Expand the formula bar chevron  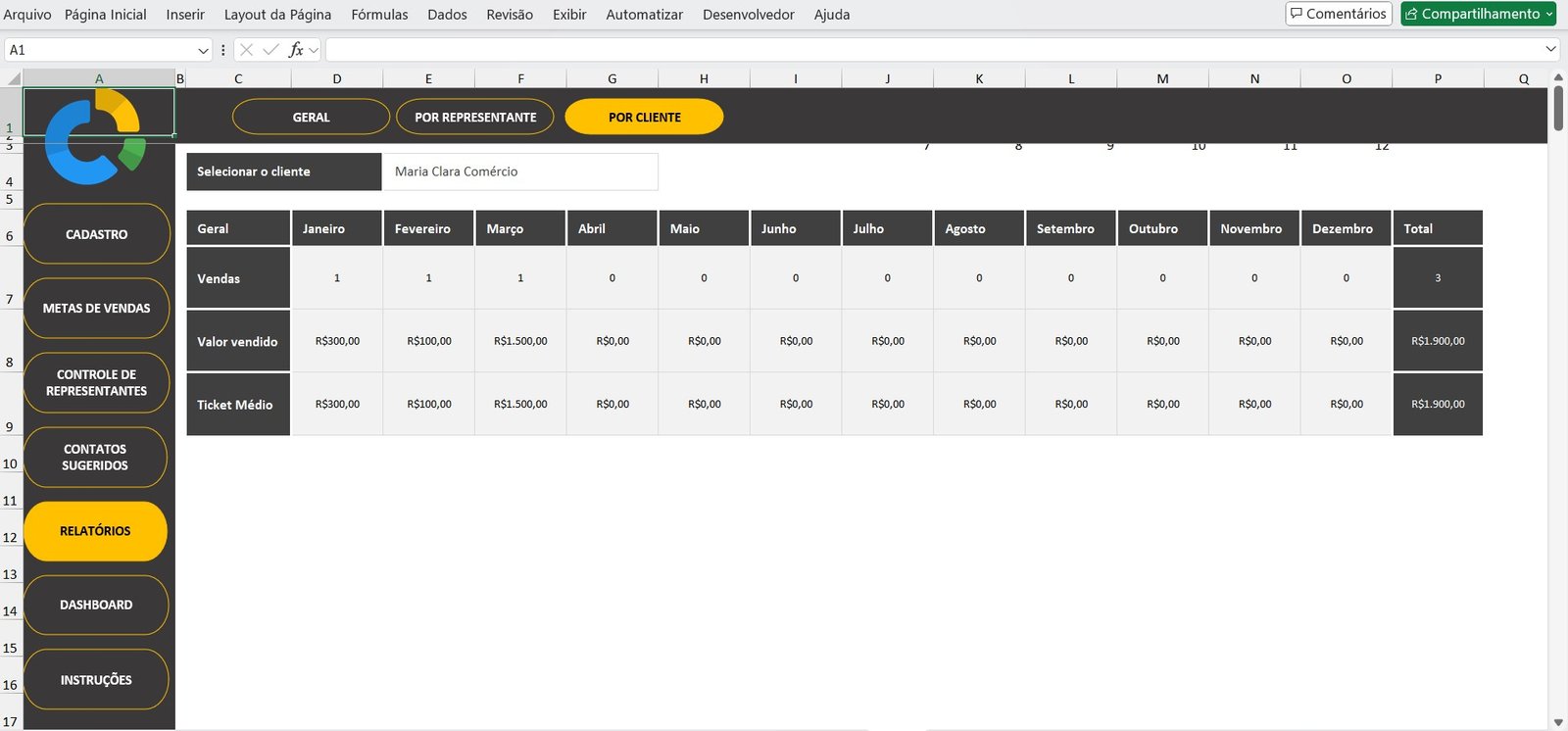coord(1550,49)
